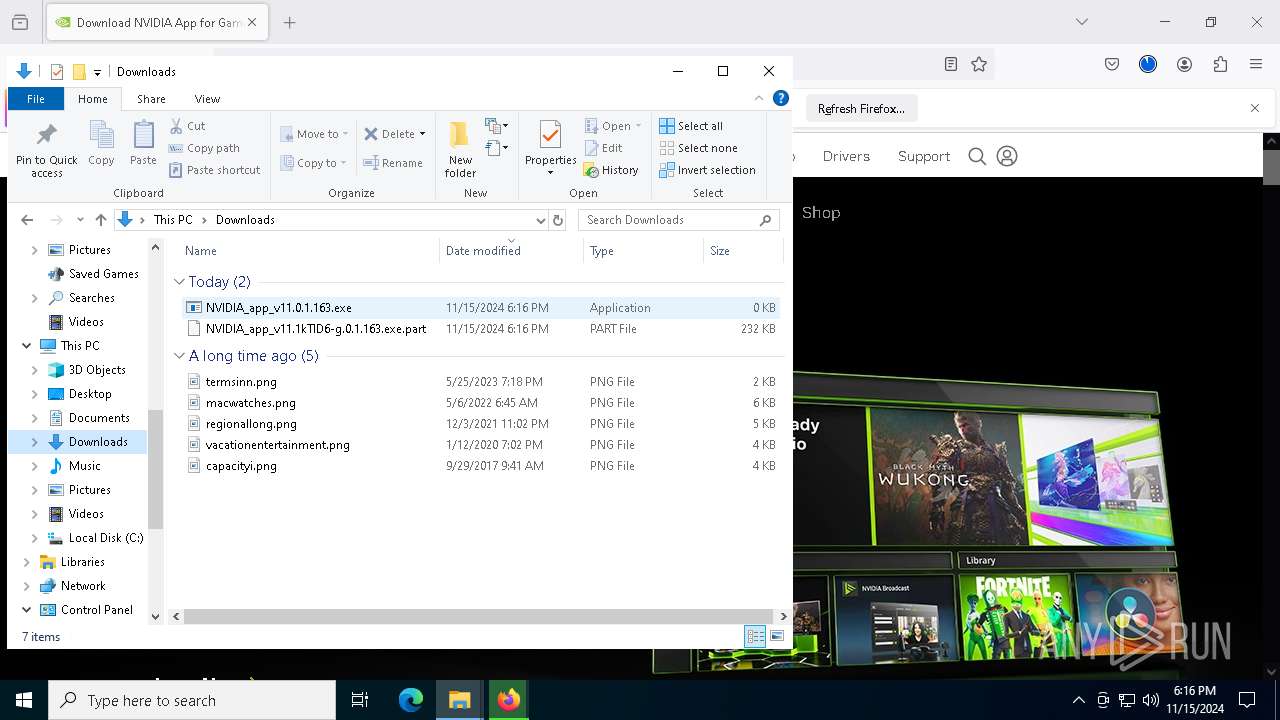Screen dimensions: 1280x720
Task: Go back in File Explorer
Action: [x=27, y=220]
